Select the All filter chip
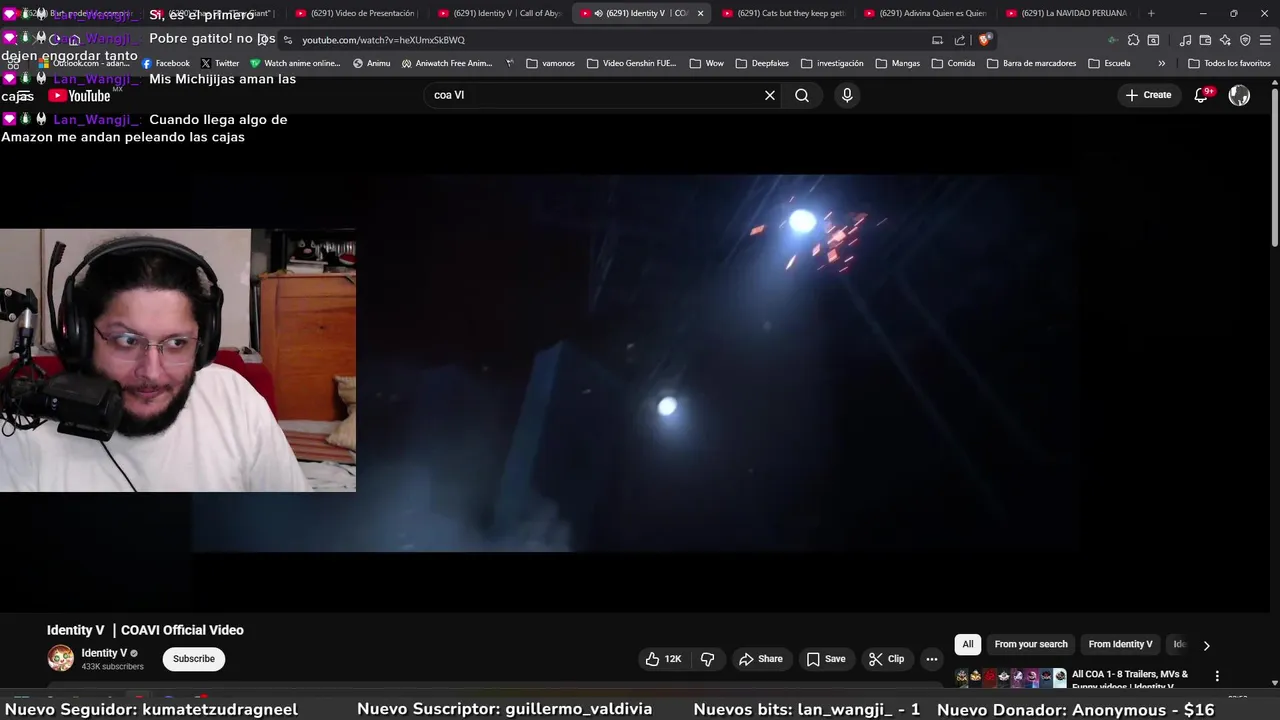This screenshot has height=720, width=1280. 968,644
